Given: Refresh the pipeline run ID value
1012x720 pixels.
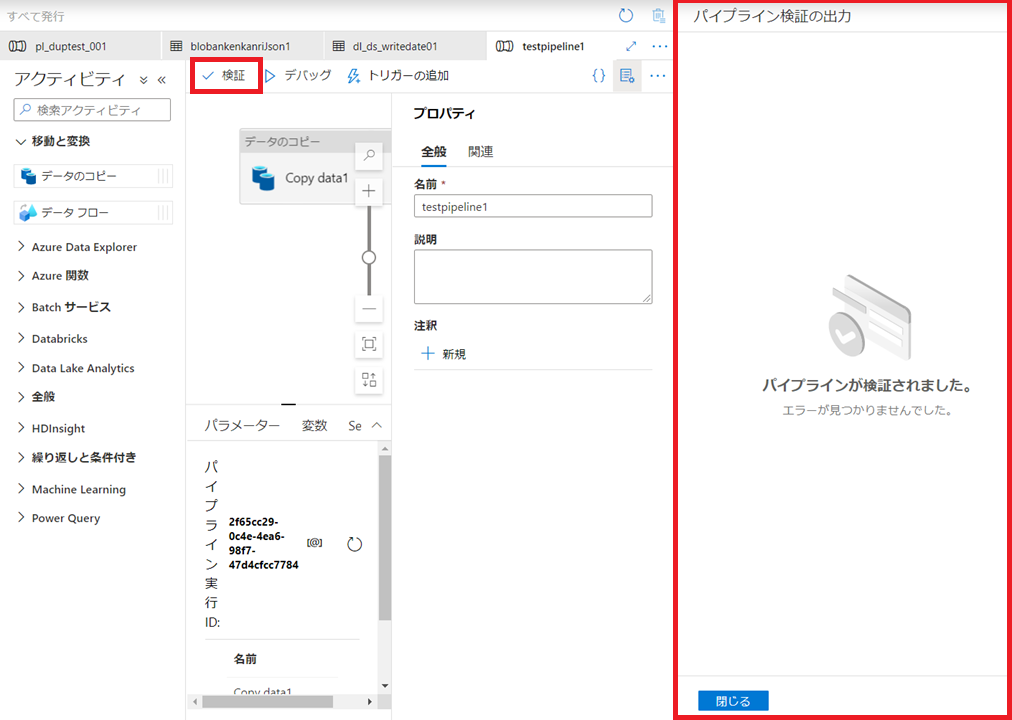Looking at the screenshot, I should pos(355,542).
